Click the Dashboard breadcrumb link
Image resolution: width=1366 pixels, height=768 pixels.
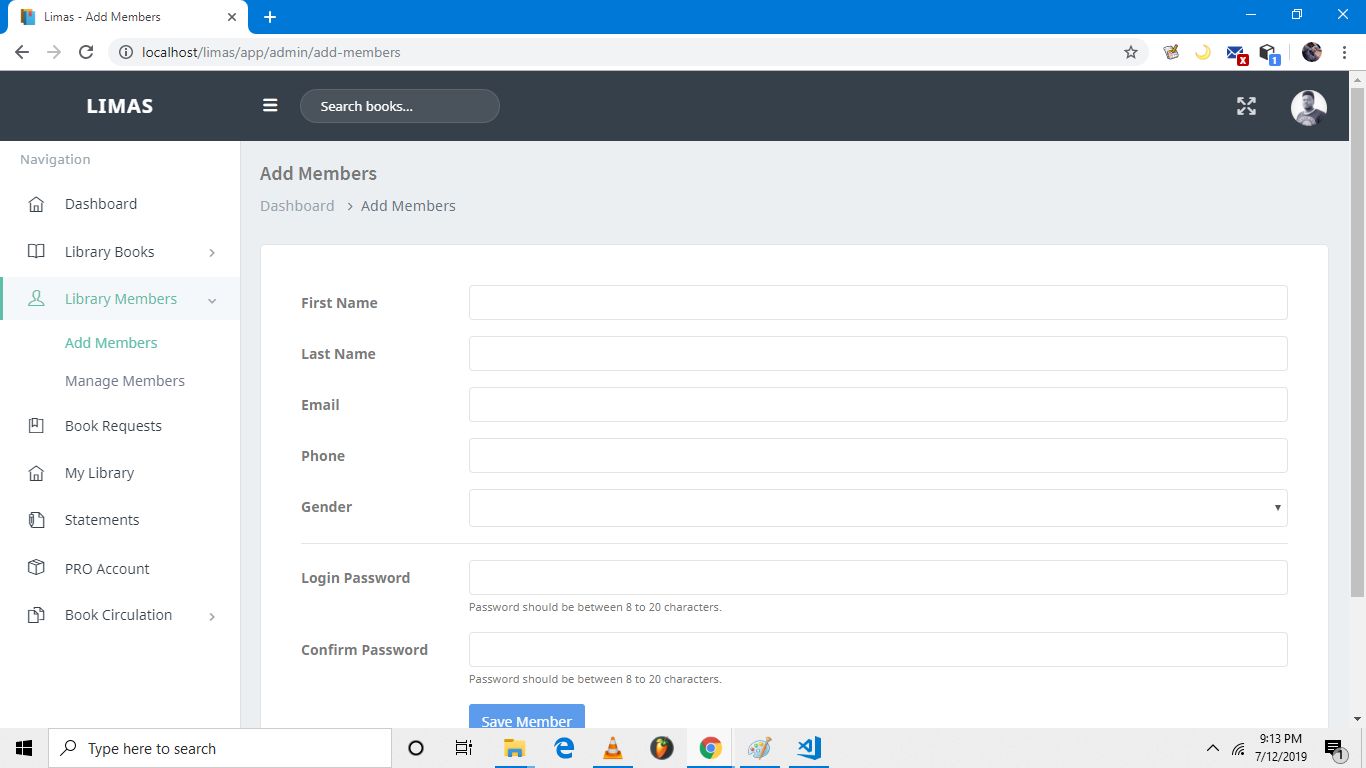point(297,206)
